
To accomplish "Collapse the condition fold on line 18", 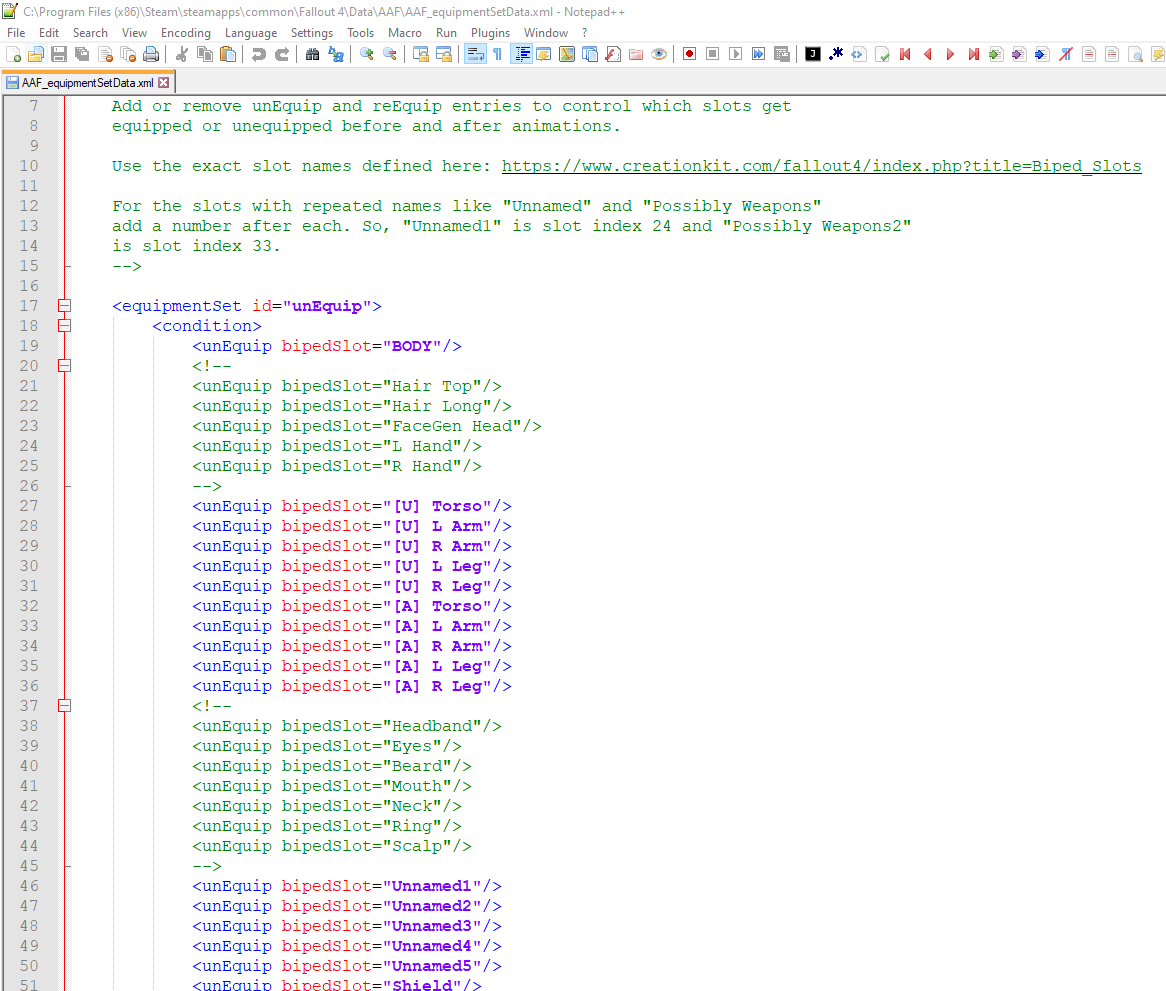I will coord(65,326).
